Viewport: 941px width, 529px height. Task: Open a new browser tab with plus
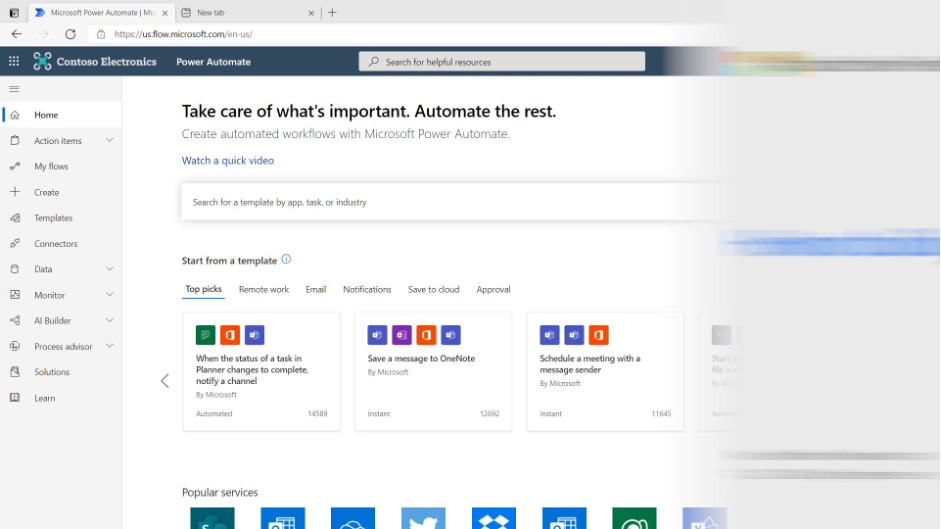[332, 12]
